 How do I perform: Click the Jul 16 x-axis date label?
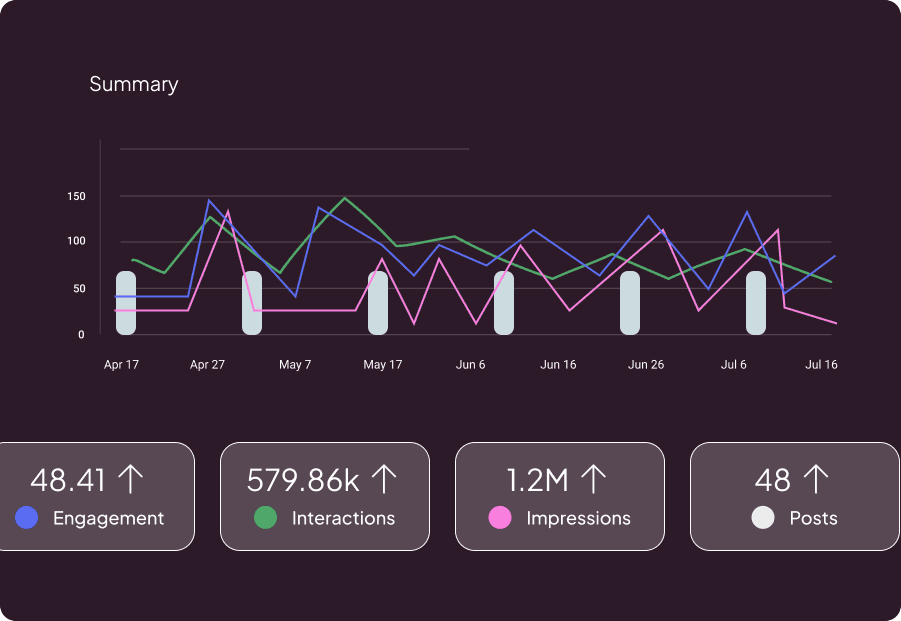(x=821, y=365)
